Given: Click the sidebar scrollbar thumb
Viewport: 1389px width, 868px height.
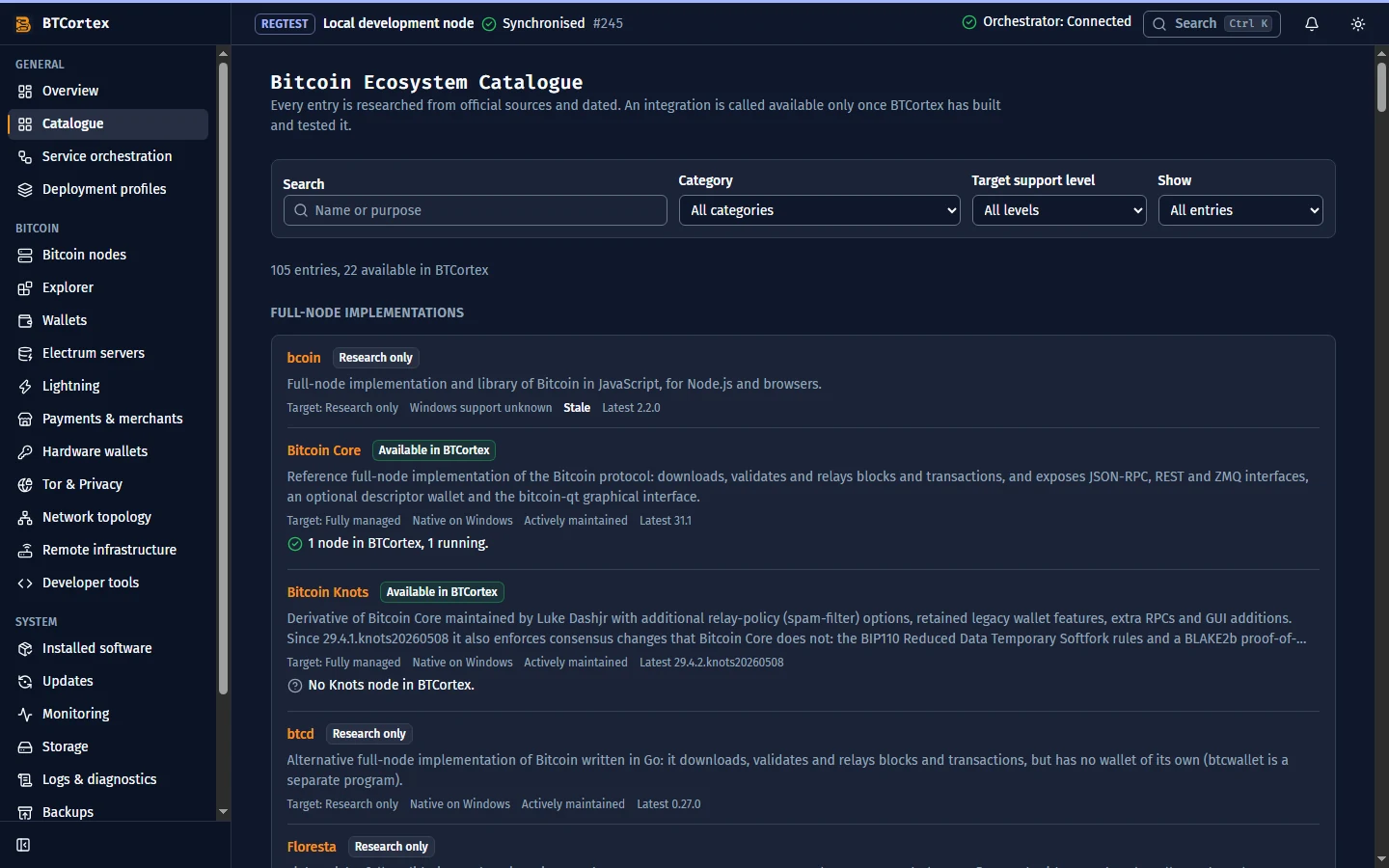Looking at the screenshot, I should point(223,378).
